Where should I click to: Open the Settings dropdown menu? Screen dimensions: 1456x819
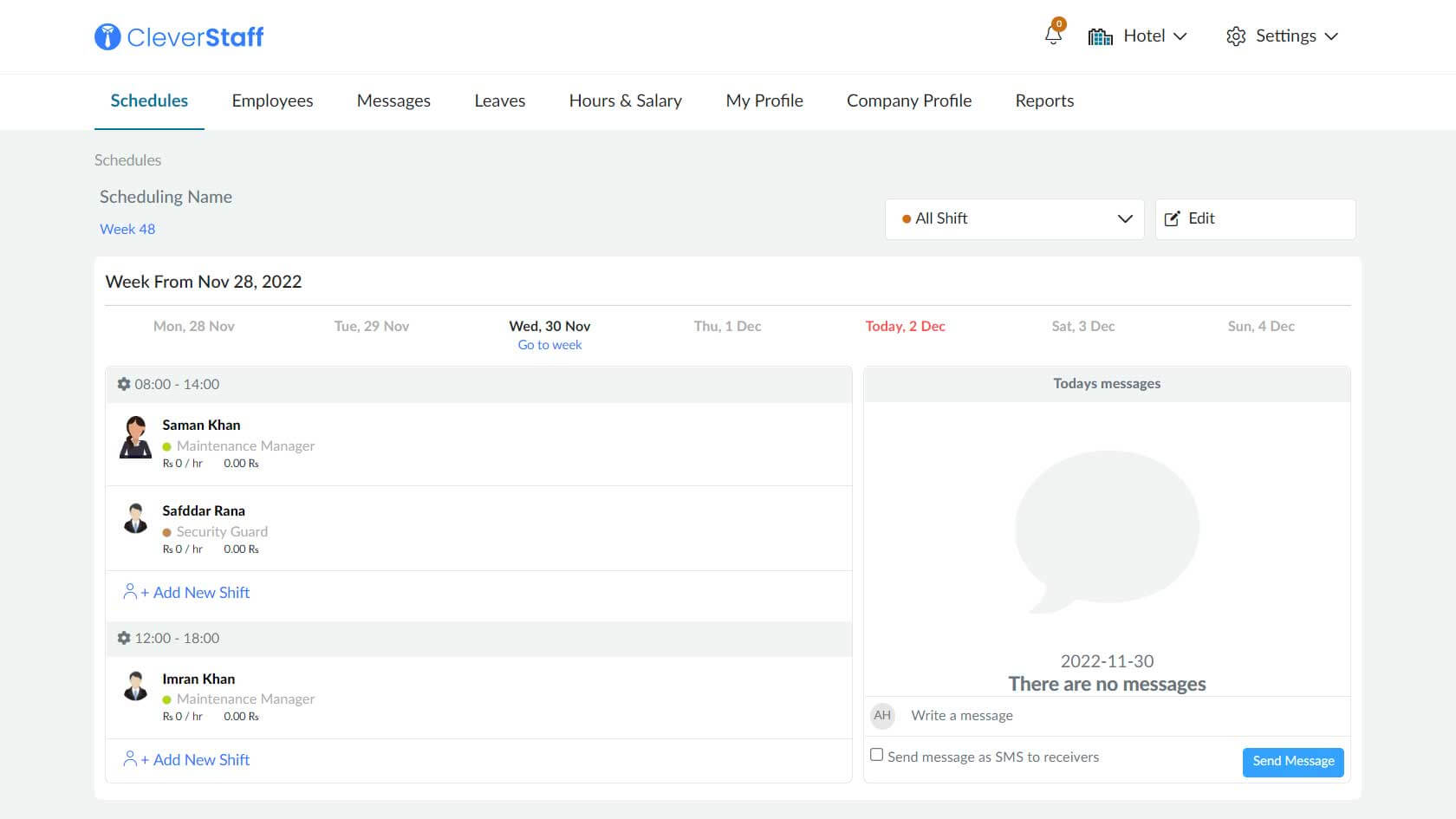coord(1284,36)
